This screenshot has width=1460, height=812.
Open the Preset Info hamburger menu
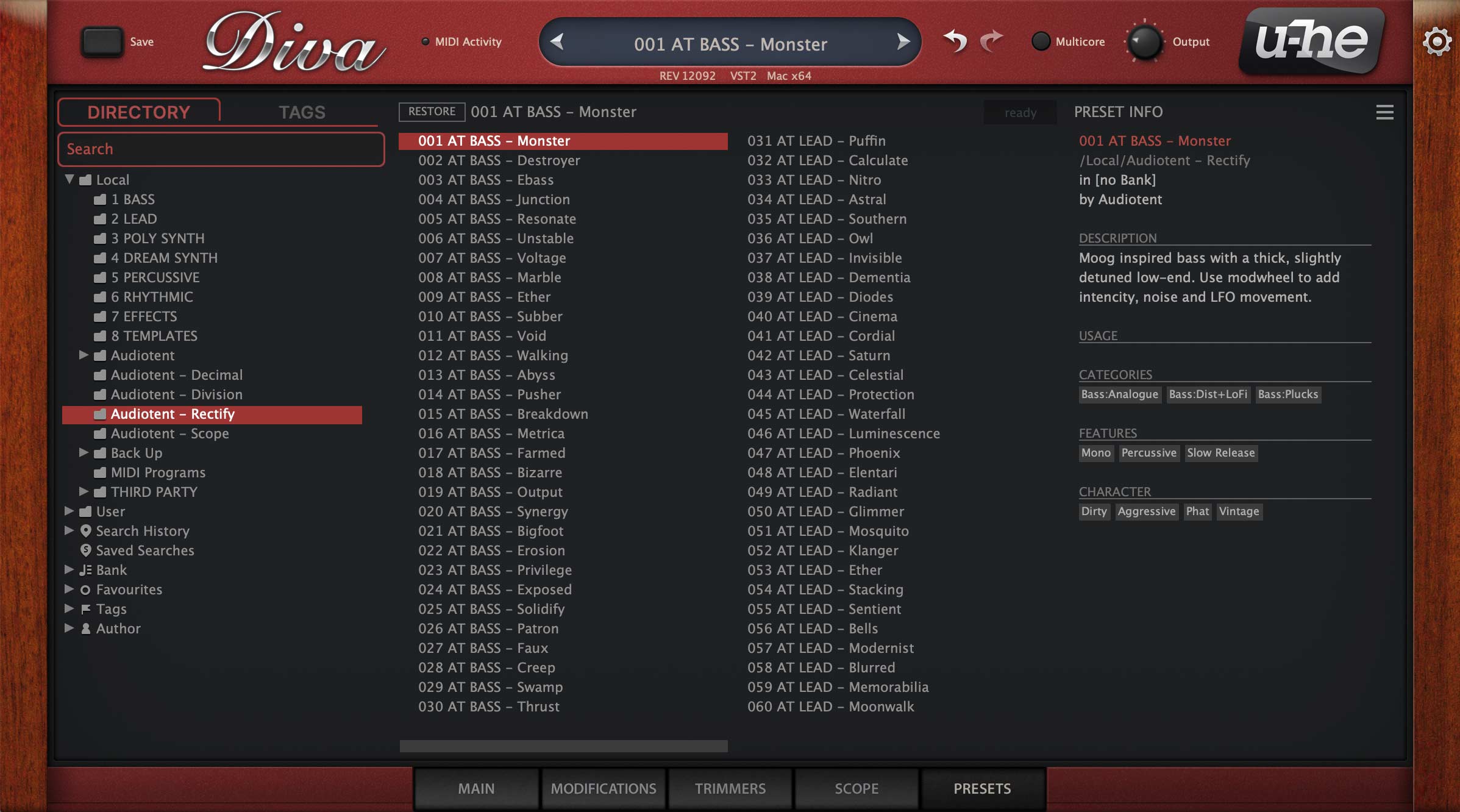(1384, 112)
